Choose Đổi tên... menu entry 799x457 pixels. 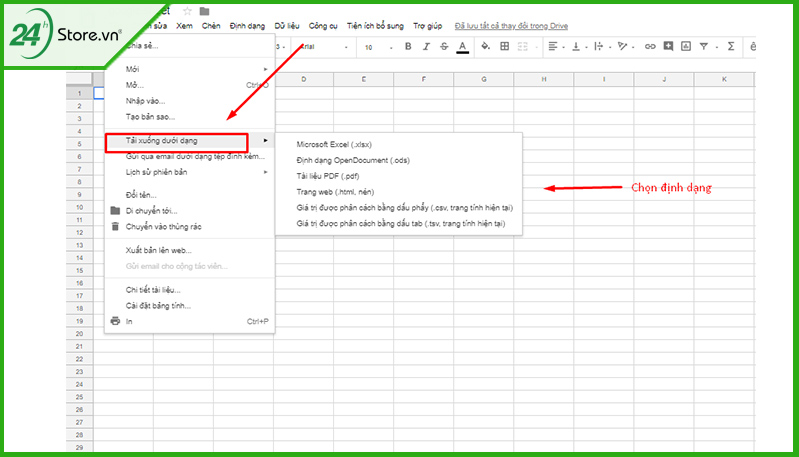pyautogui.click(x=190, y=195)
